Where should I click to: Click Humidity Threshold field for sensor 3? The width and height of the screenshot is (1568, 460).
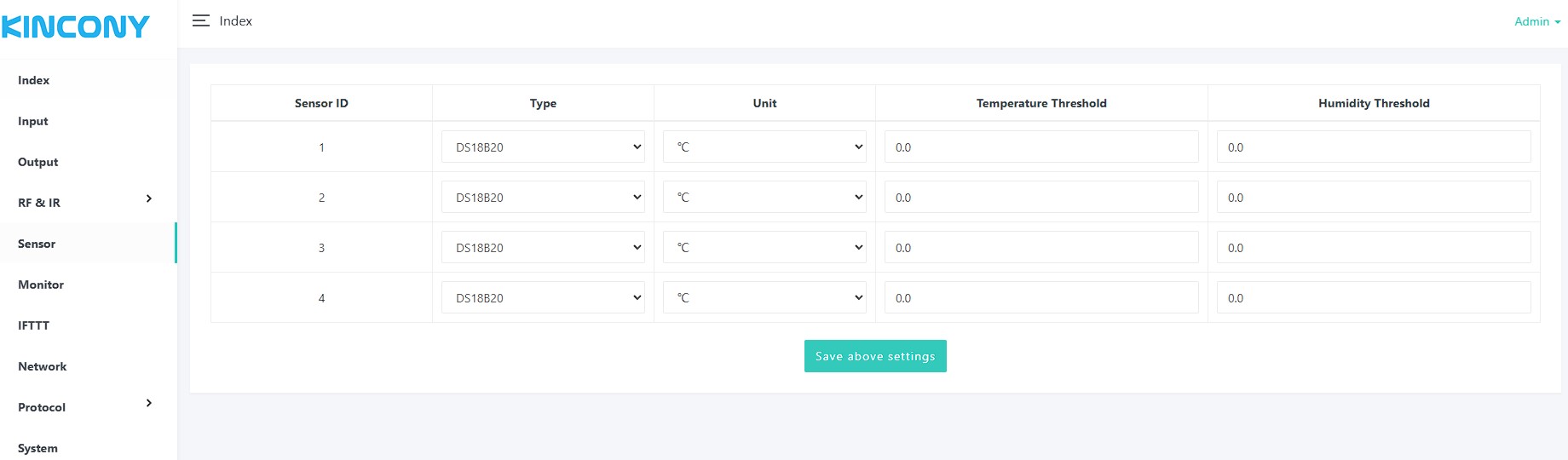(x=1374, y=247)
